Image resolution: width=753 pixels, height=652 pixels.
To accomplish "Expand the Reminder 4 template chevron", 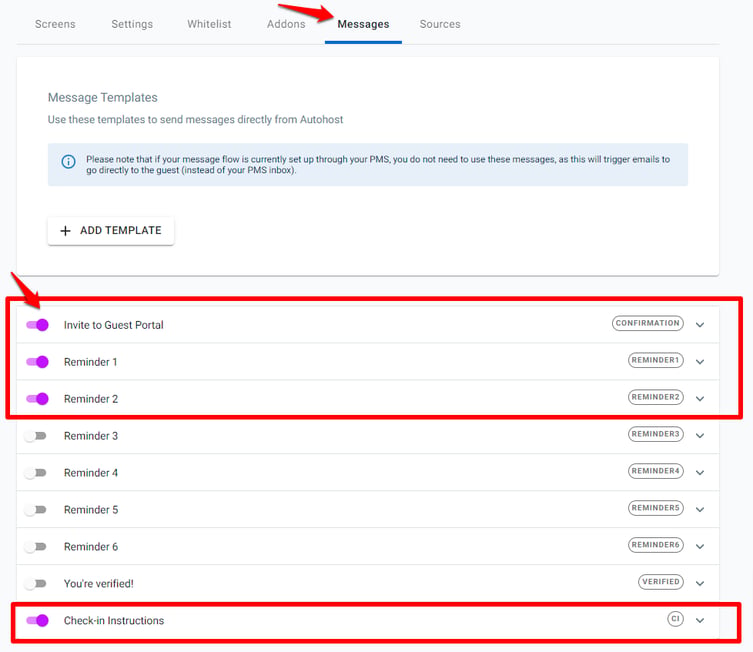I will pyautogui.click(x=700, y=473).
